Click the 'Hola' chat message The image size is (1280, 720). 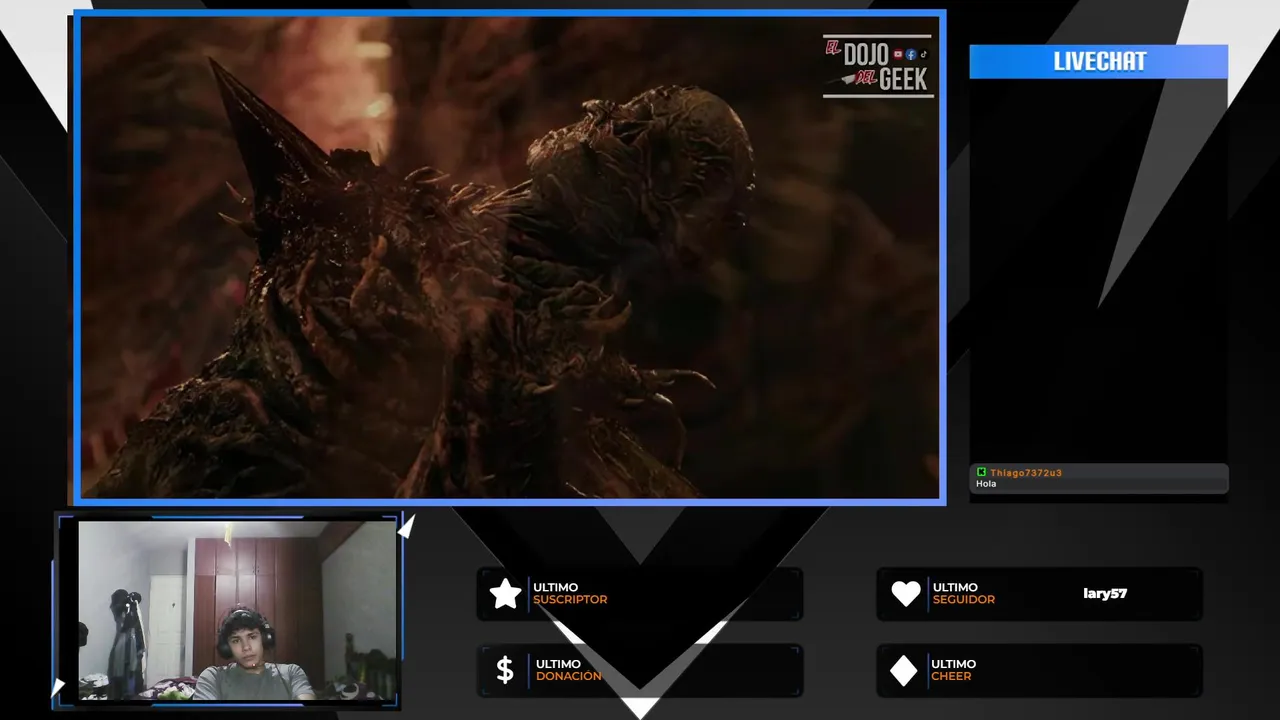tap(986, 484)
